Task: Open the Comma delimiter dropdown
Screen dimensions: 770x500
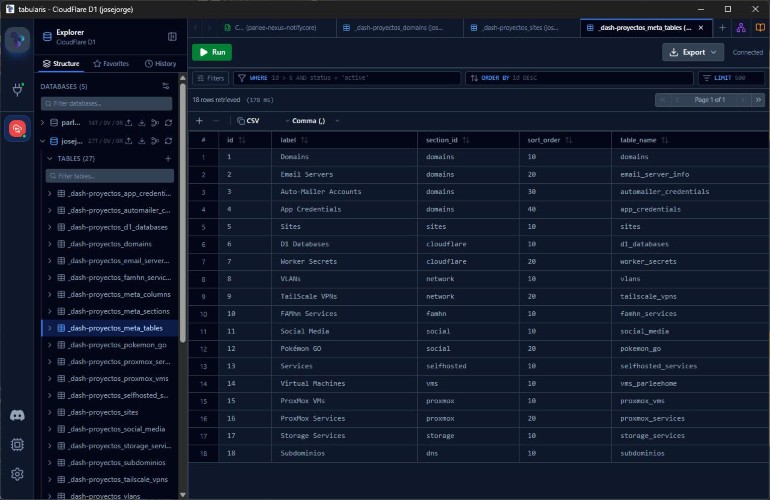Action: pyautogui.click(x=312, y=121)
